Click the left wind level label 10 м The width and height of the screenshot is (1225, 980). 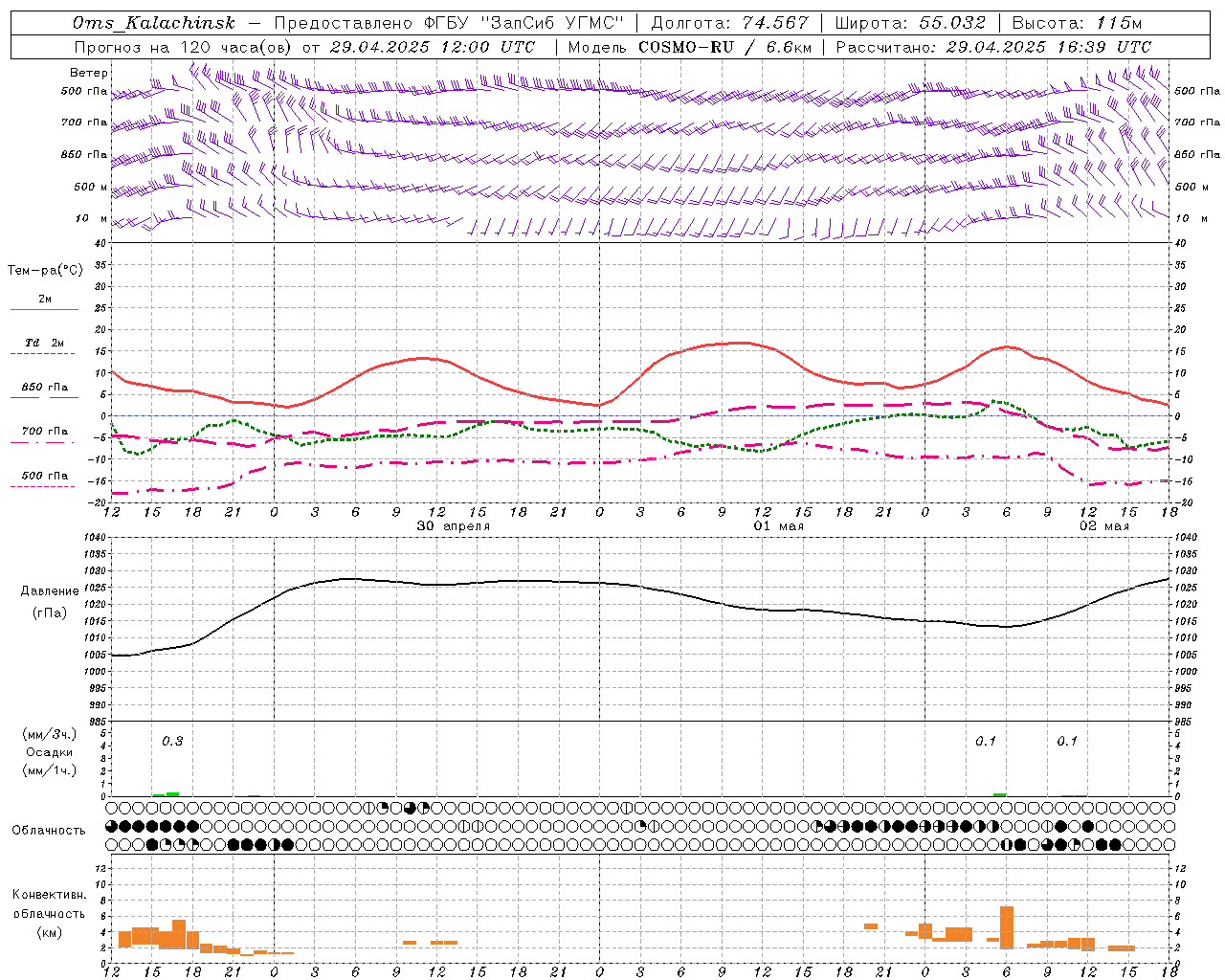click(92, 218)
